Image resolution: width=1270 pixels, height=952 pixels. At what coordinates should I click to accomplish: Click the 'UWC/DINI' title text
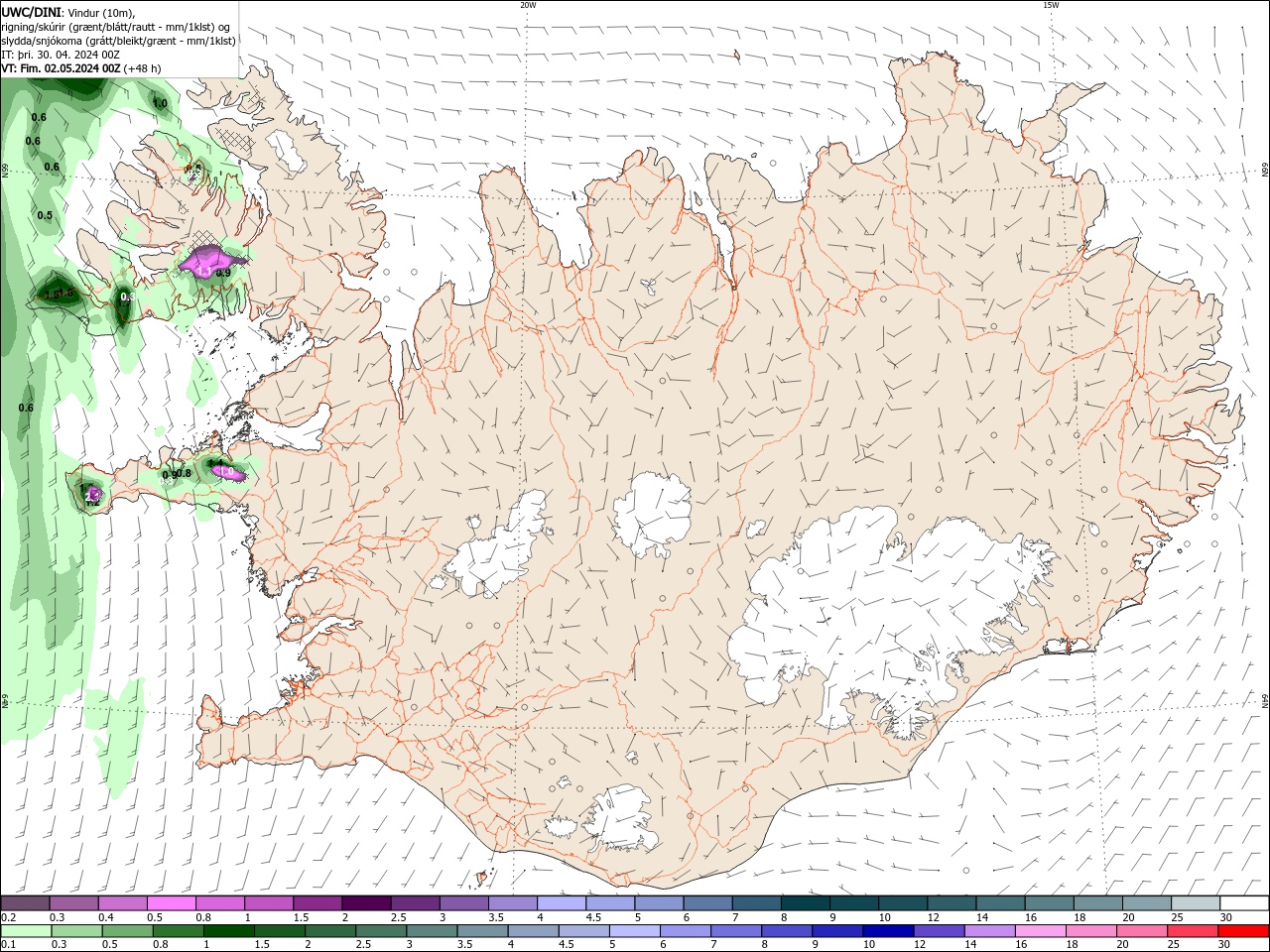(30, 11)
